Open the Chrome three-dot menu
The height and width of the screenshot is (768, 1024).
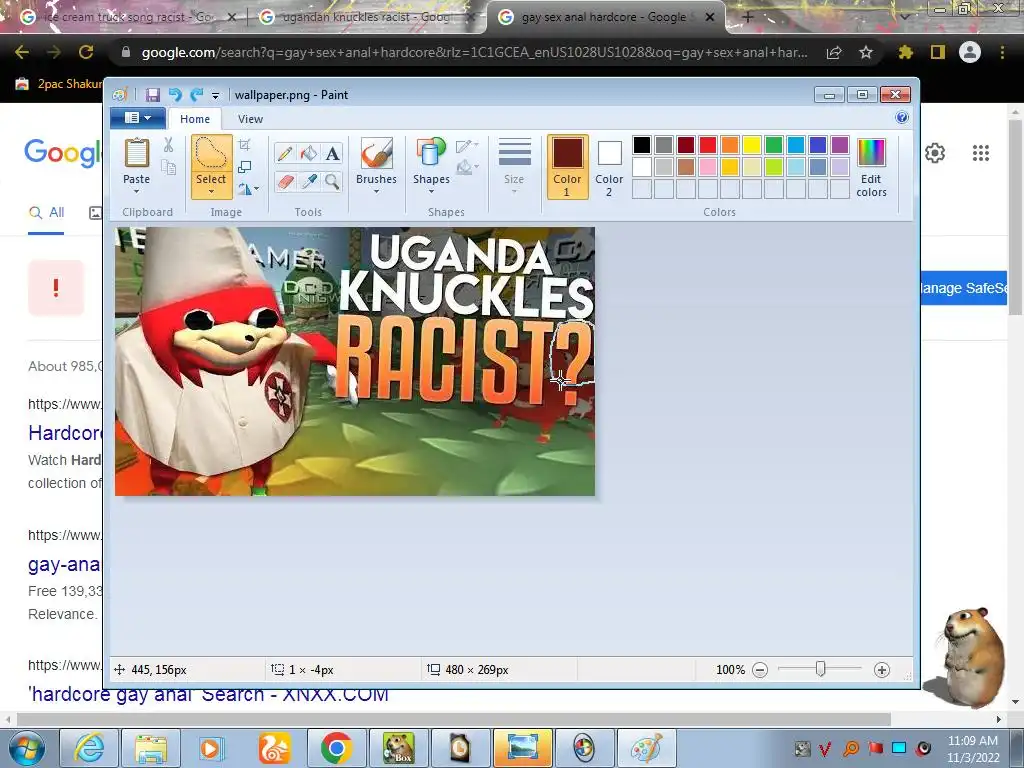(x=1002, y=52)
